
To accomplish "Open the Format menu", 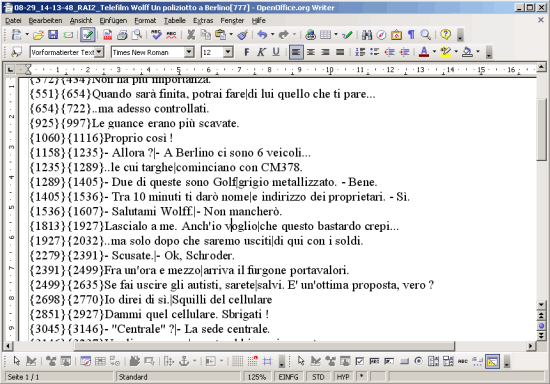I will 145,21.
